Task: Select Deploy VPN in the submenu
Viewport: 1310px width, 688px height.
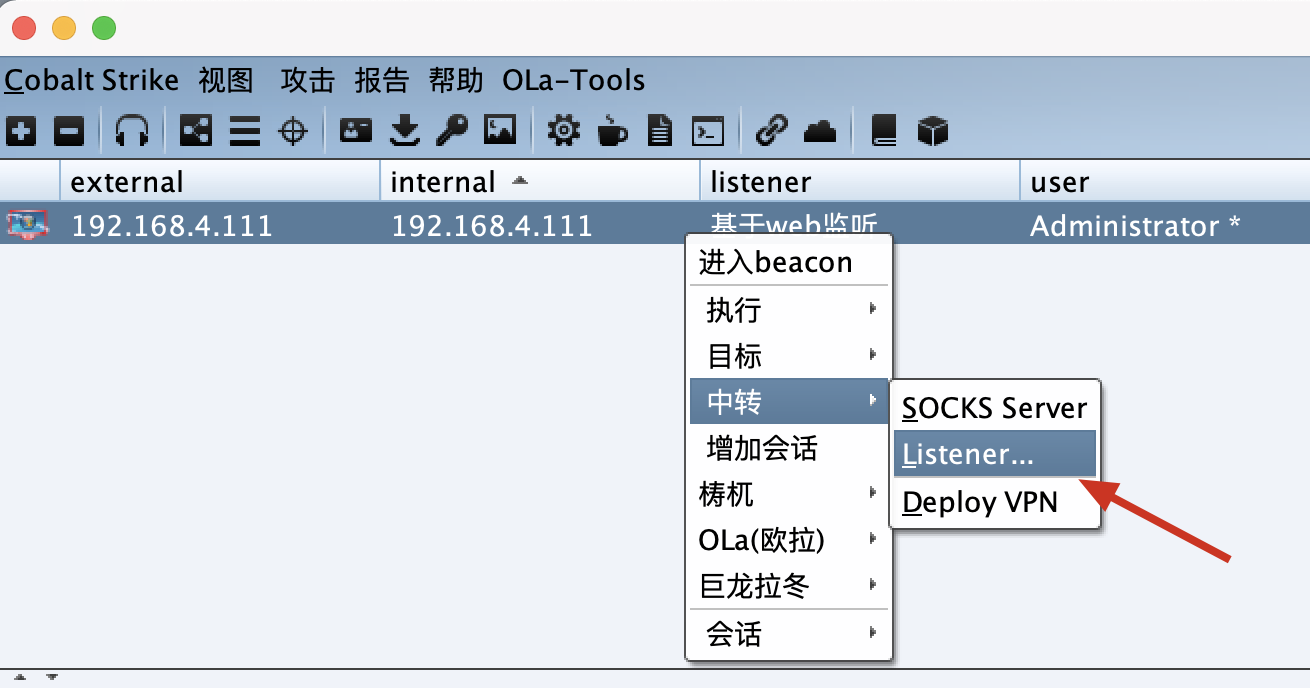Action: tap(995, 502)
